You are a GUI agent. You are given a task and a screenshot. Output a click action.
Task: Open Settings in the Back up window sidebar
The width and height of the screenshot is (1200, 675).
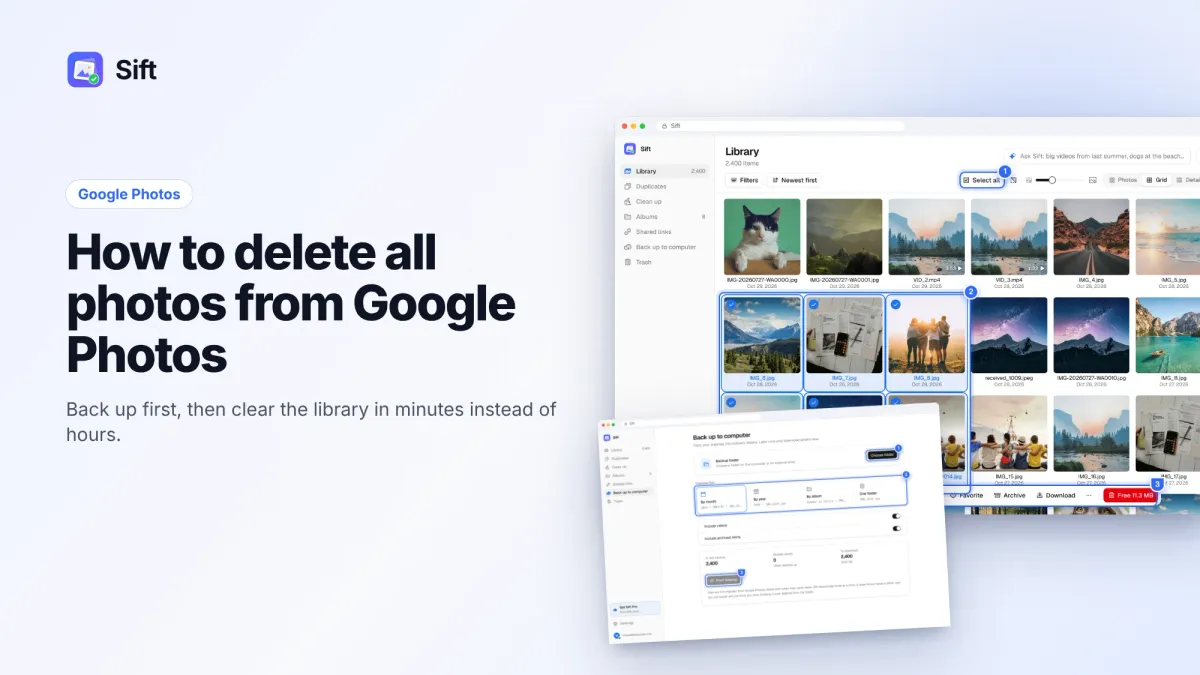(626, 623)
